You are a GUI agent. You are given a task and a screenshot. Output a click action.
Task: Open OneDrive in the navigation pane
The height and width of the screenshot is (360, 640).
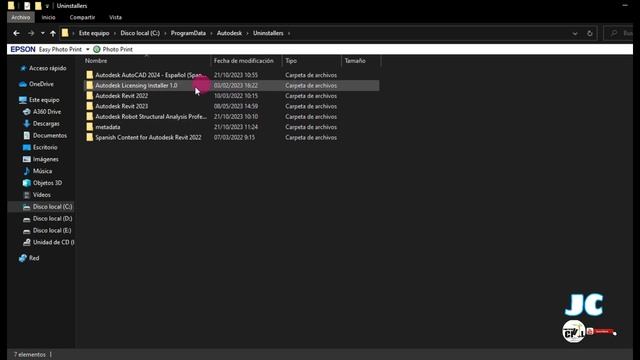[x=41, y=84]
